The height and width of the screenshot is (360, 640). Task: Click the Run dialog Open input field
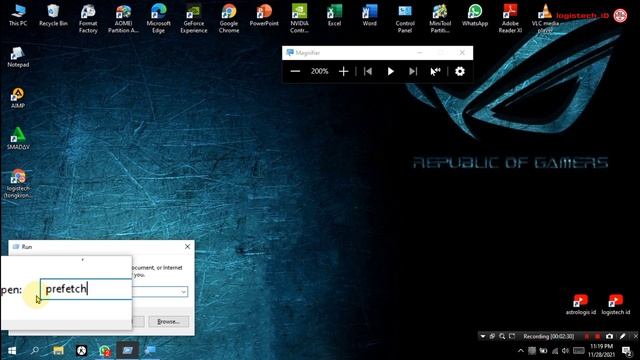click(x=86, y=289)
